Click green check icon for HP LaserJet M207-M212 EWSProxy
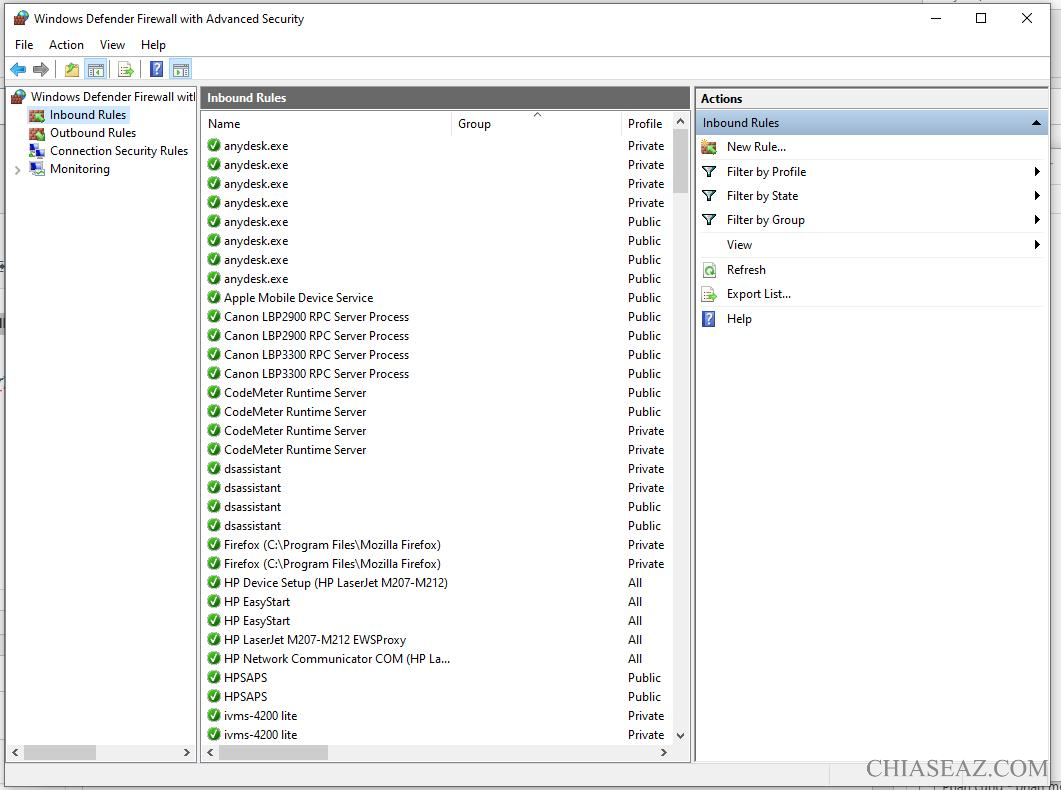This screenshot has height=790, width=1061. [214, 639]
